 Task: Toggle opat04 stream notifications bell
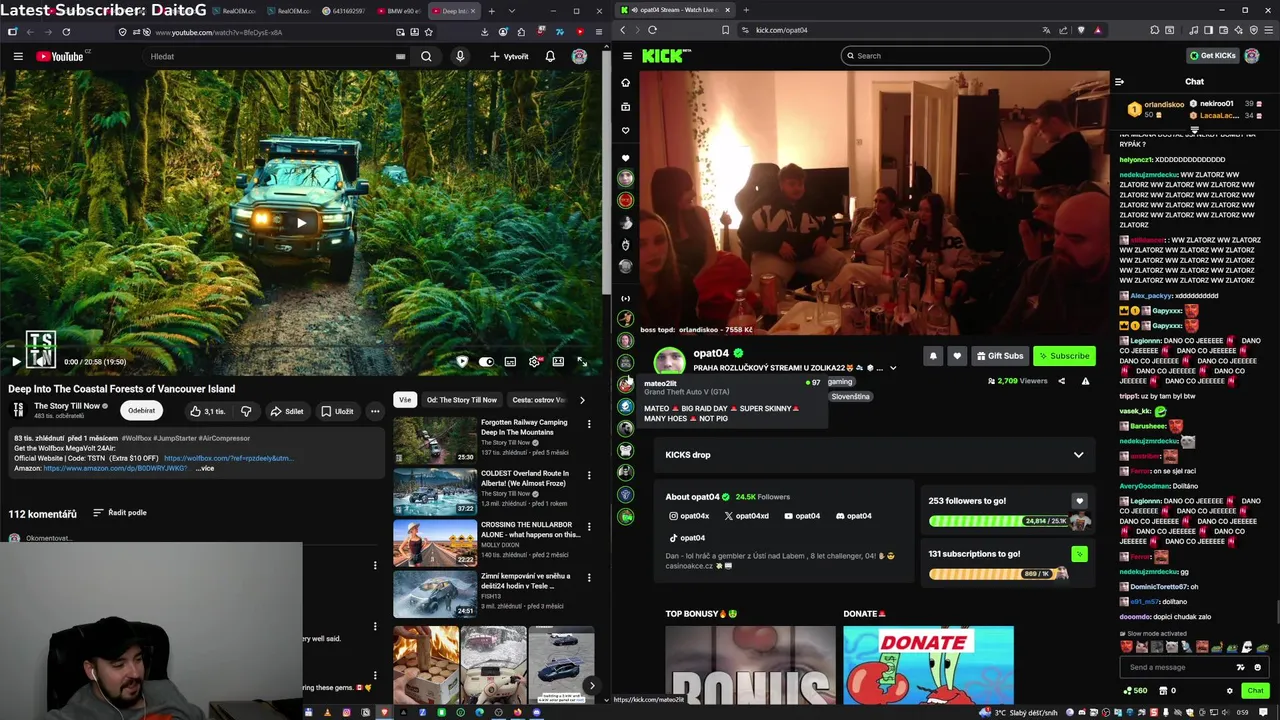[933, 356]
